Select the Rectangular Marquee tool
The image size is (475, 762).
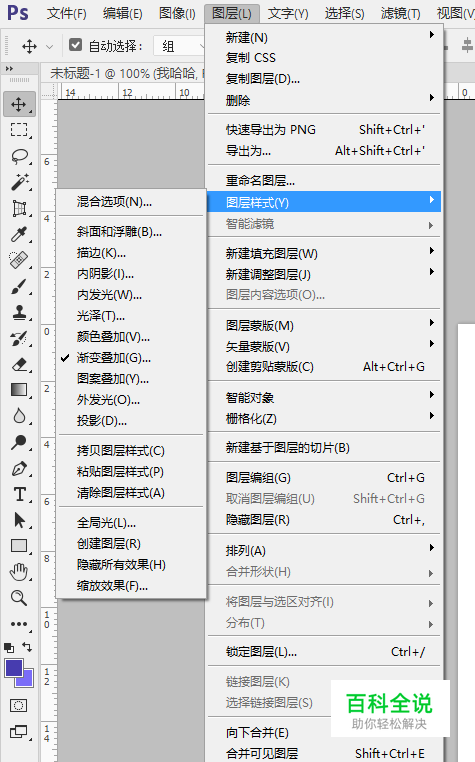[x=19, y=130]
